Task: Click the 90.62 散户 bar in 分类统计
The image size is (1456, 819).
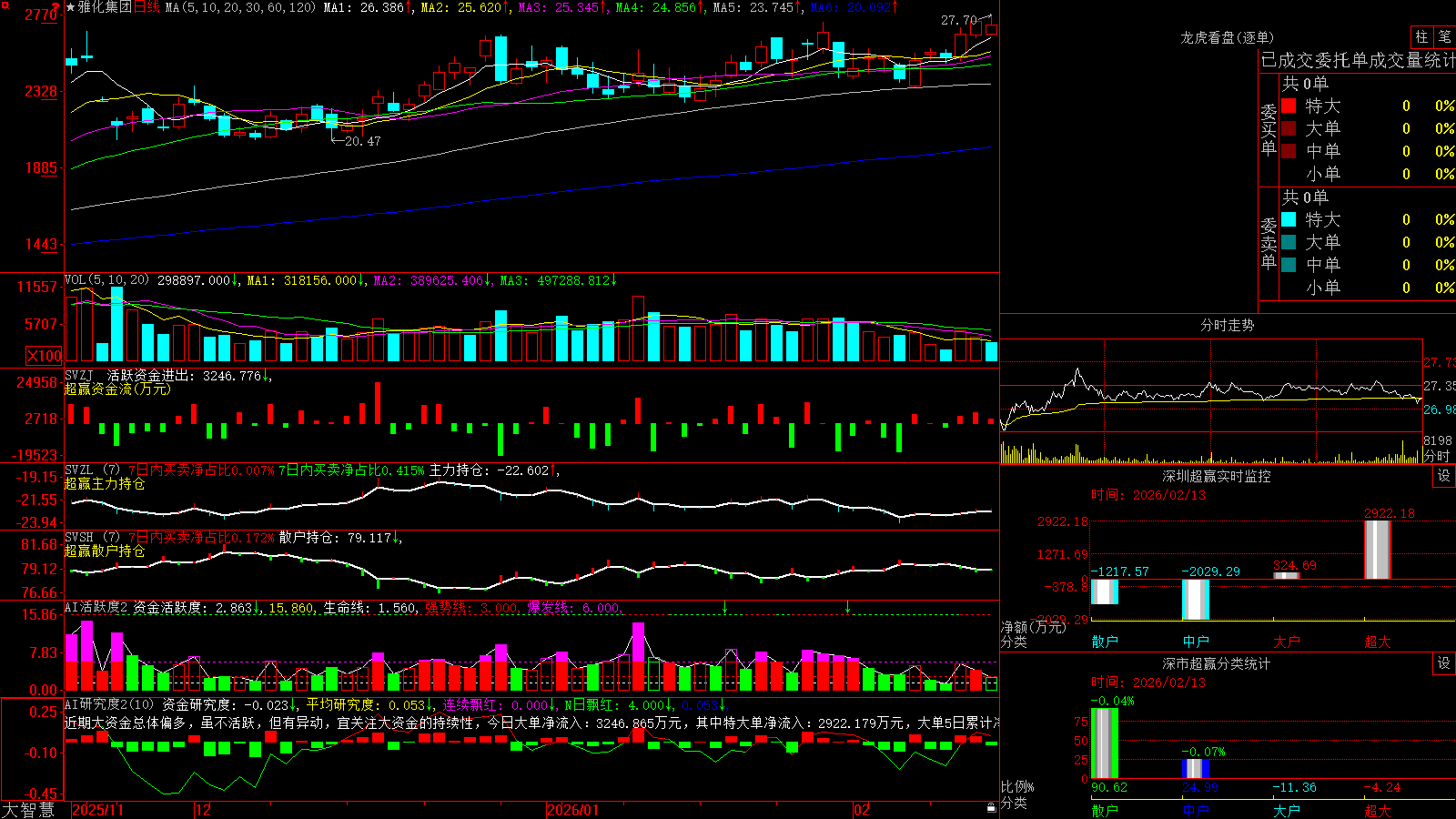Action: click(1105, 743)
